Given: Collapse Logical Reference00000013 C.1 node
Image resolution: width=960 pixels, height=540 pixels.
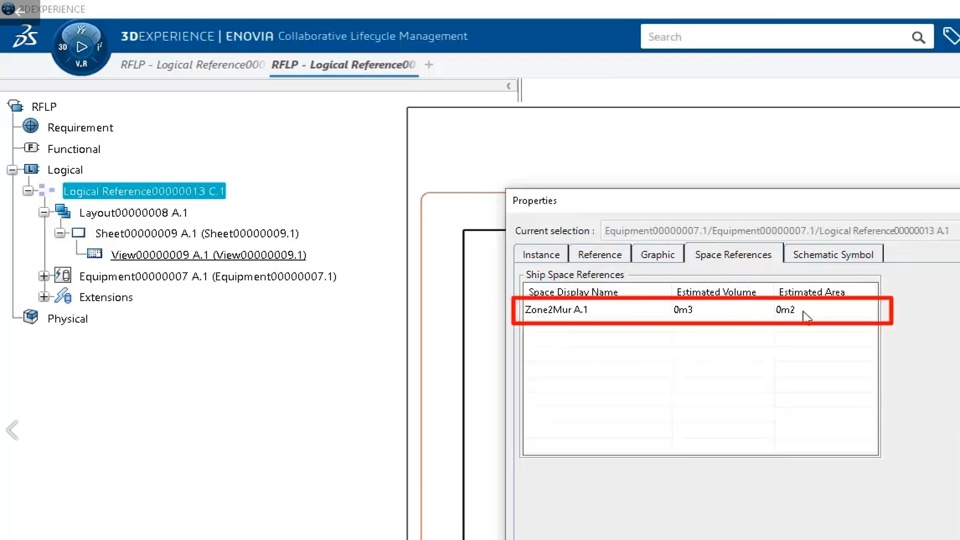Looking at the screenshot, I should pyautogui.click(x=28, y=191).
